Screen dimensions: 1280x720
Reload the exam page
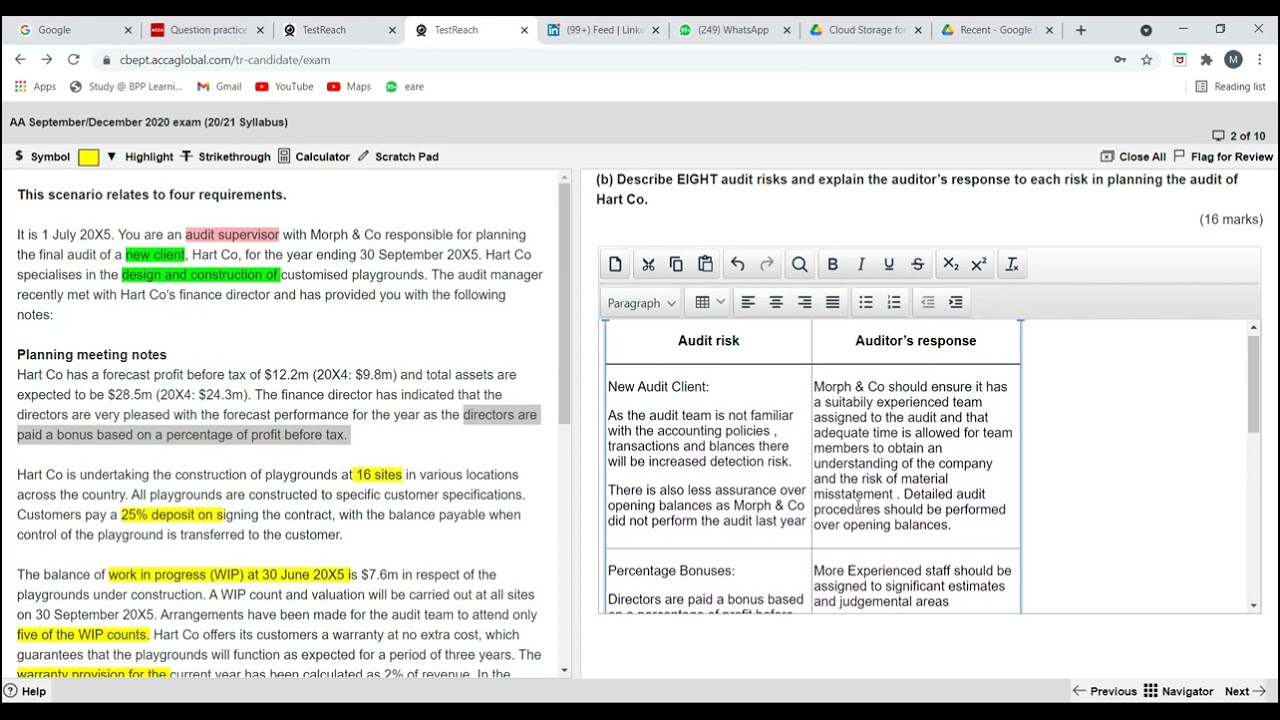73,60
